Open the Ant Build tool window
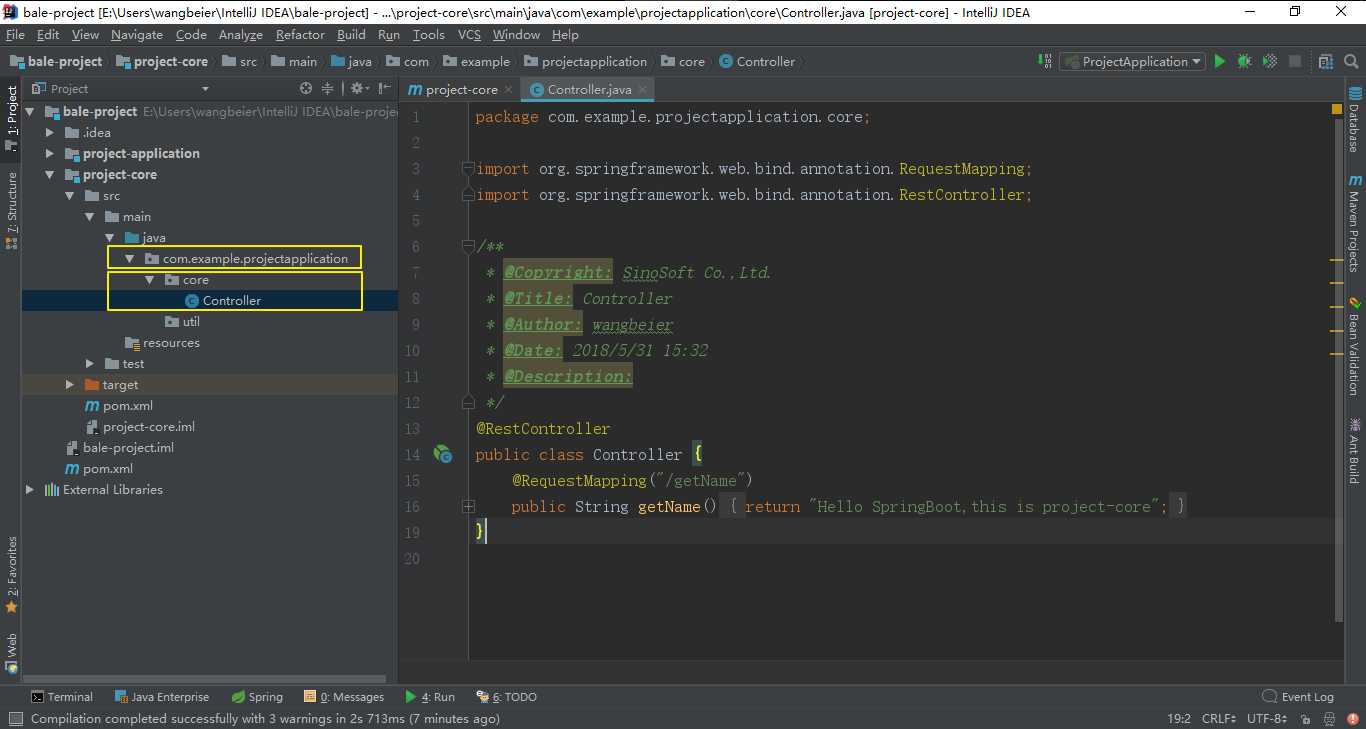Screen dimensions: 1366x729 coord(1354,451)
